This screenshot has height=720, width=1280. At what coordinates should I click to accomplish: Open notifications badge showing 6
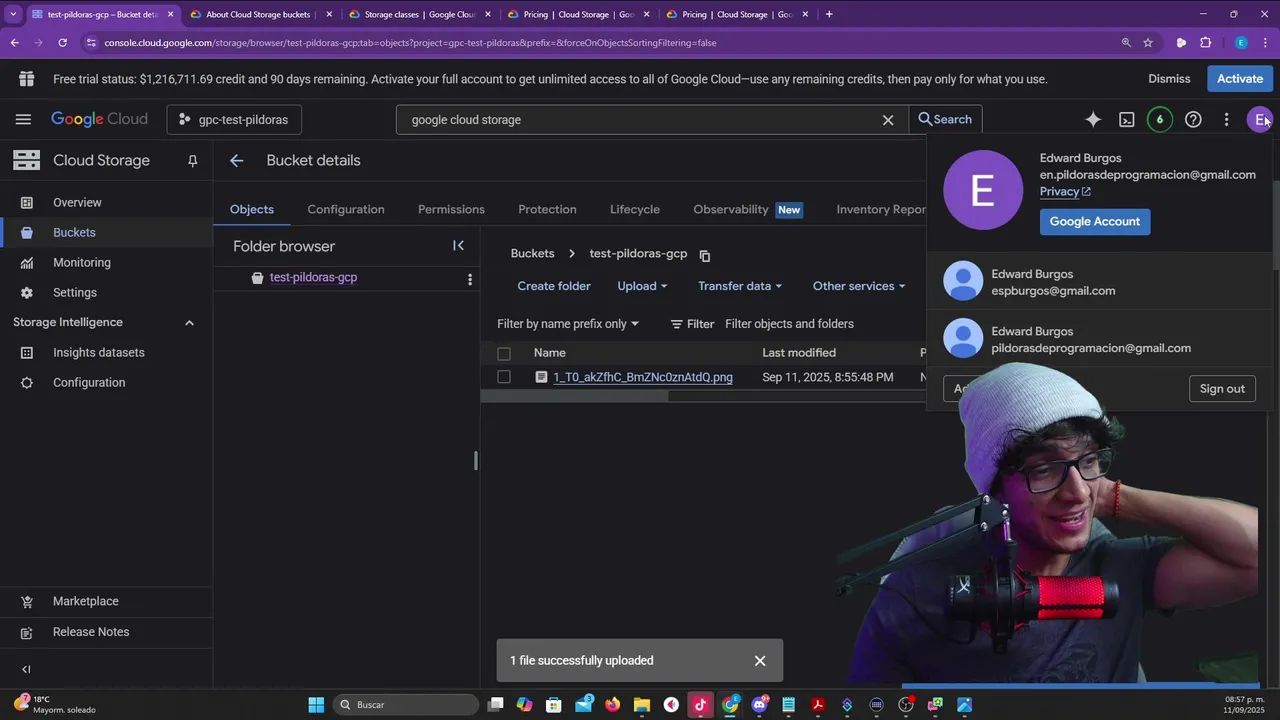tap(1160, 119)
